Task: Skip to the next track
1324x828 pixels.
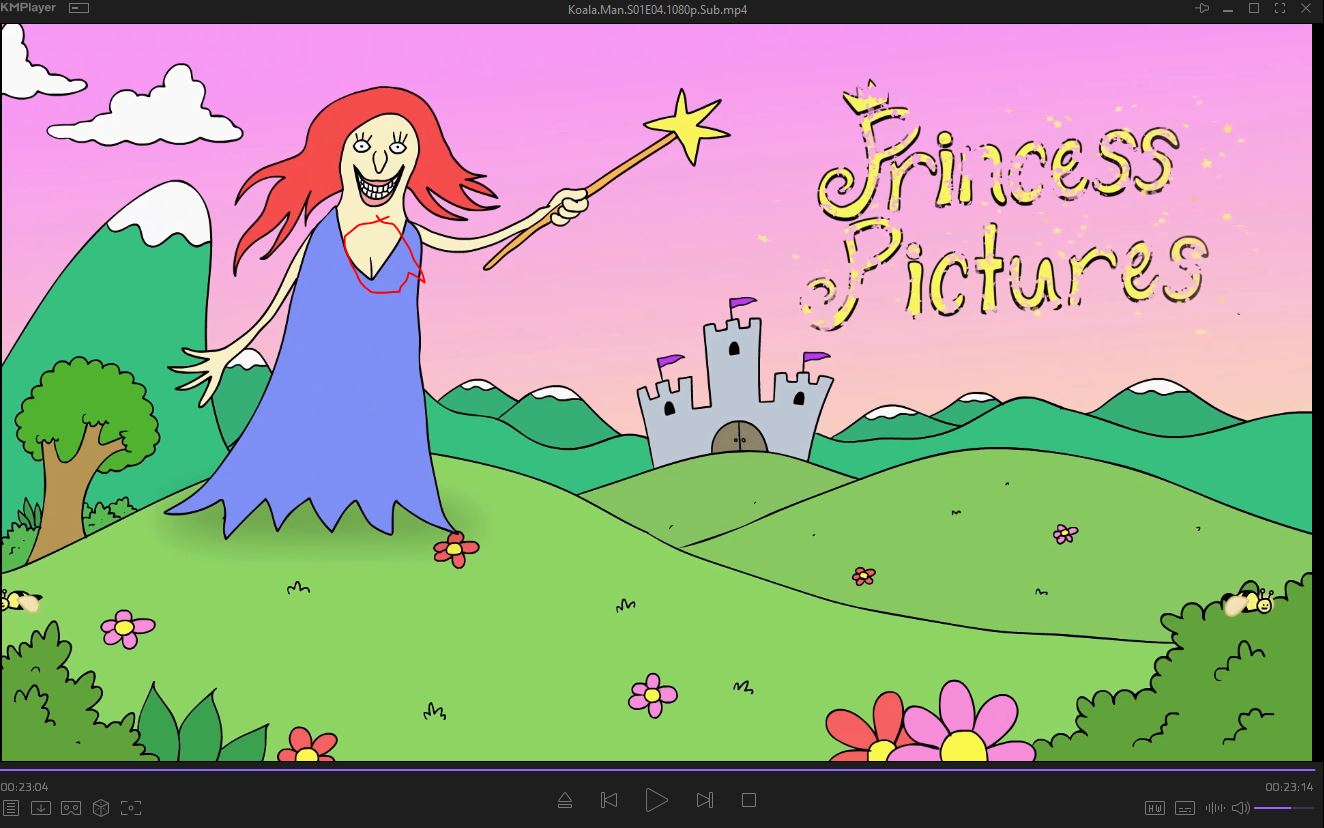Action: coord(705,800)
